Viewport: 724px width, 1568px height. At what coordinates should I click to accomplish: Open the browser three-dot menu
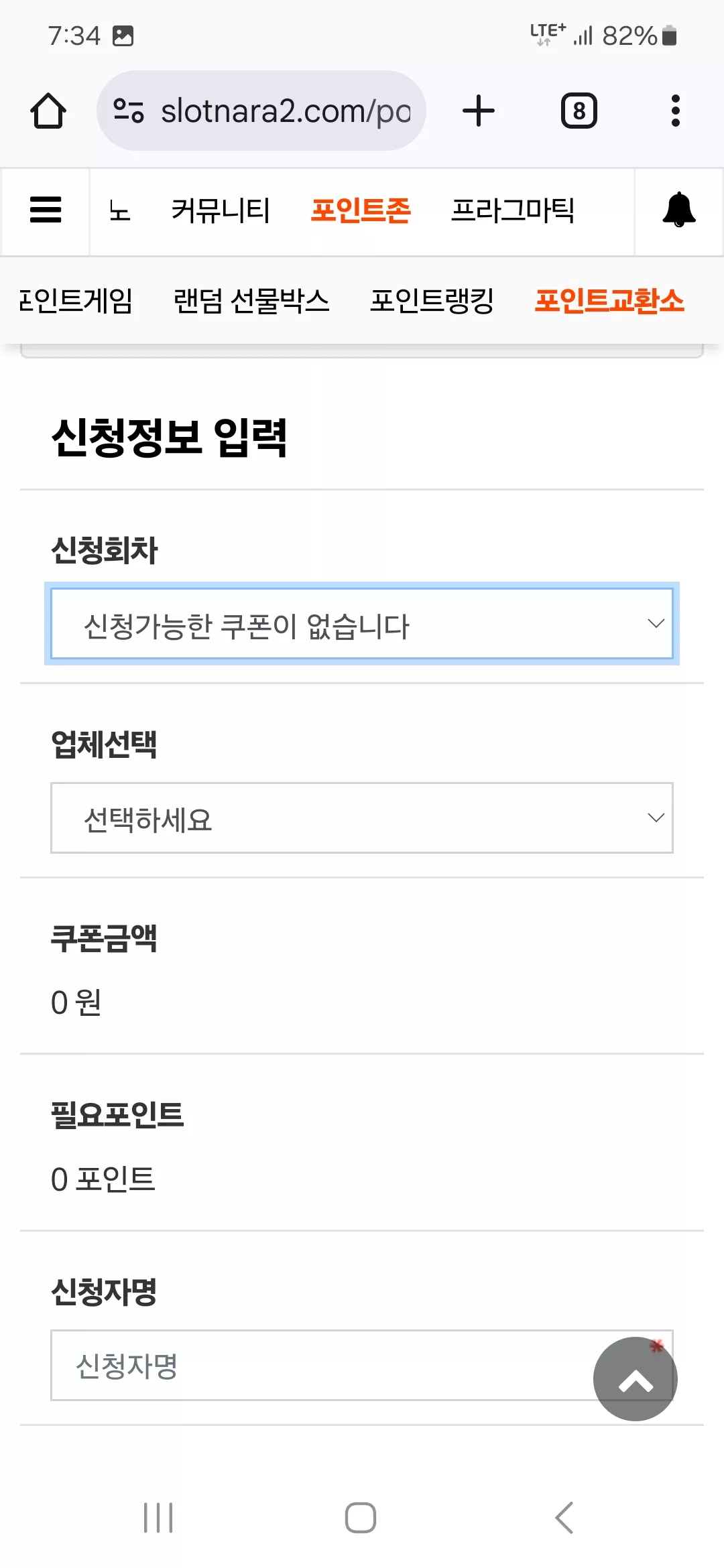(x=676, y=111)
